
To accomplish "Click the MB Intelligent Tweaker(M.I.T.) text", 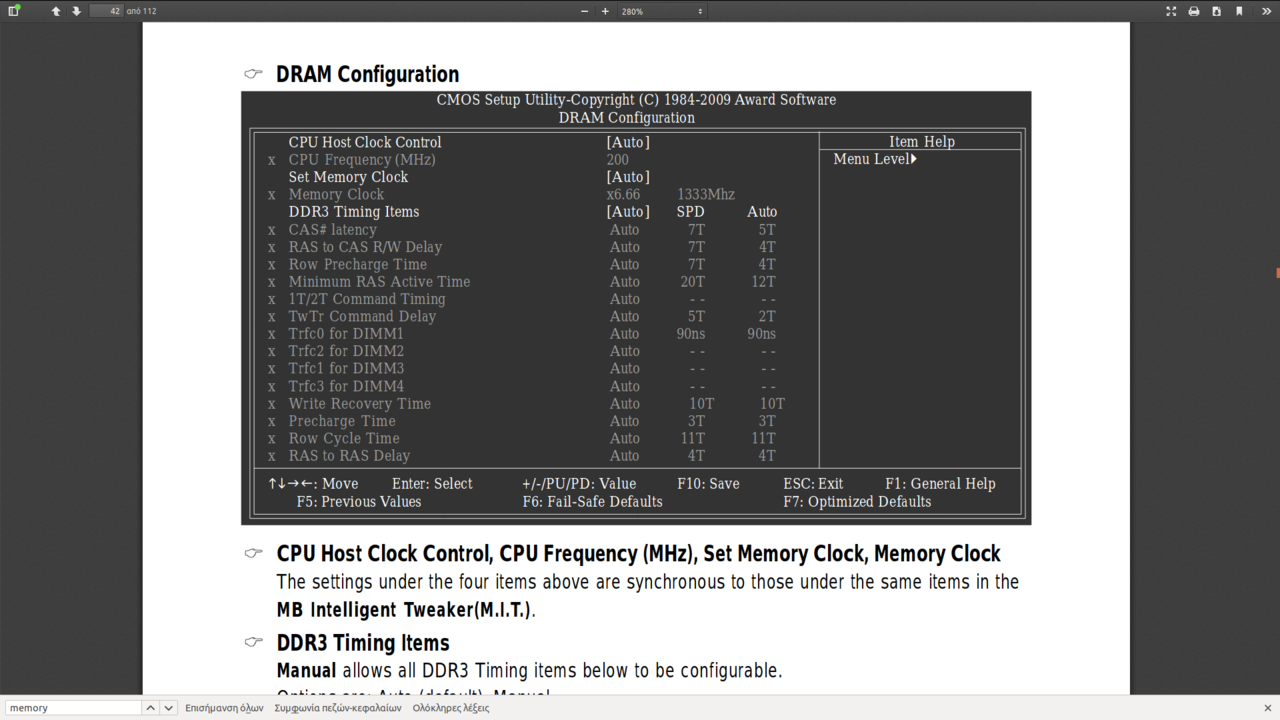I will pyautogui.click(x=404, y=610).
